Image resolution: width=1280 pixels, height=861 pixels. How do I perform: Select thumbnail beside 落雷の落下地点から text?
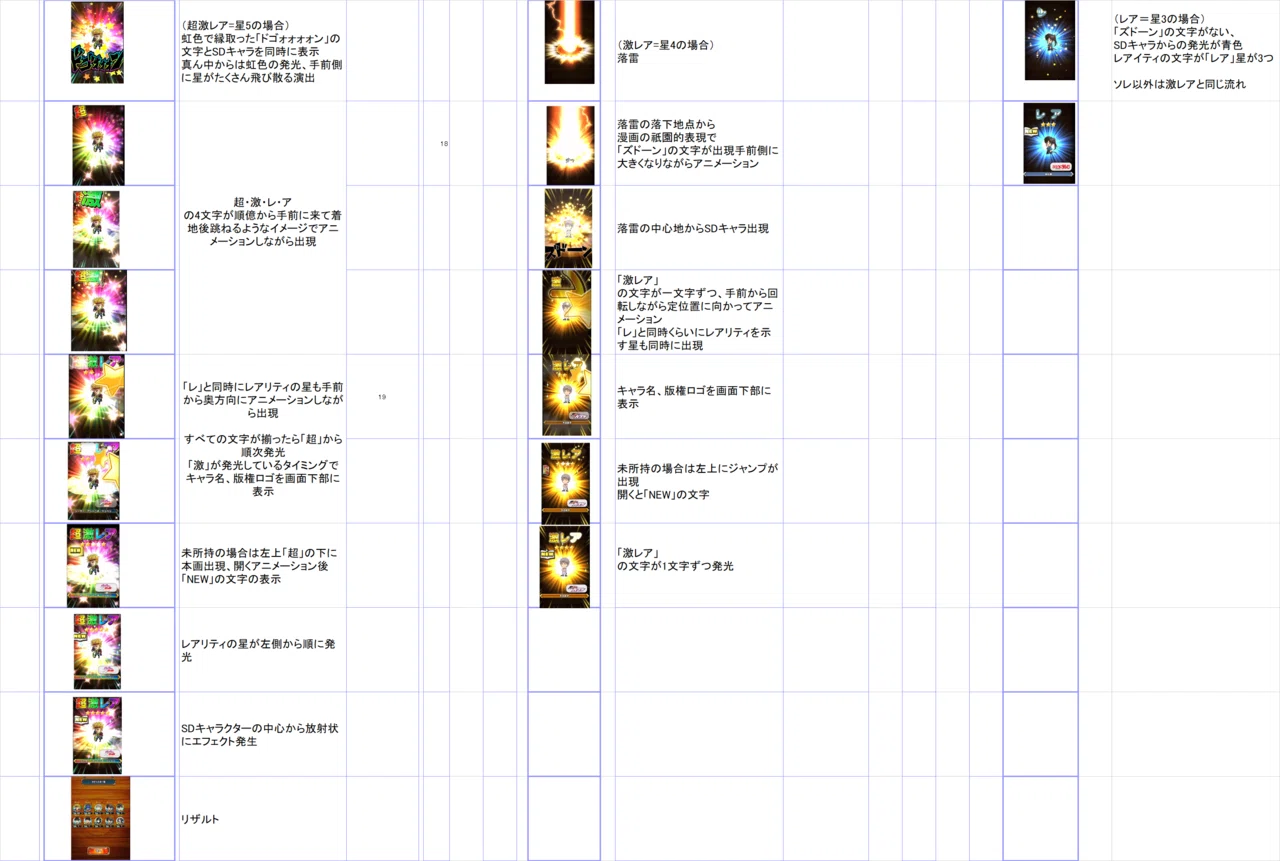[570, 145]
